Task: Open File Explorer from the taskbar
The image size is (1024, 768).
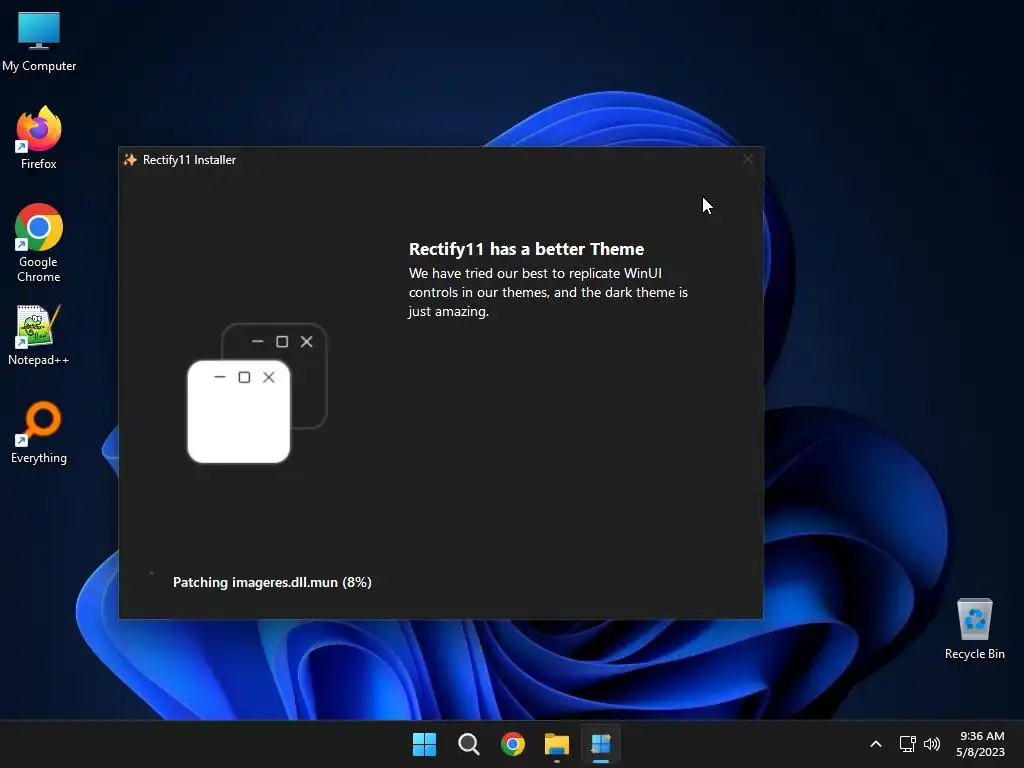Action: (556, 744)
